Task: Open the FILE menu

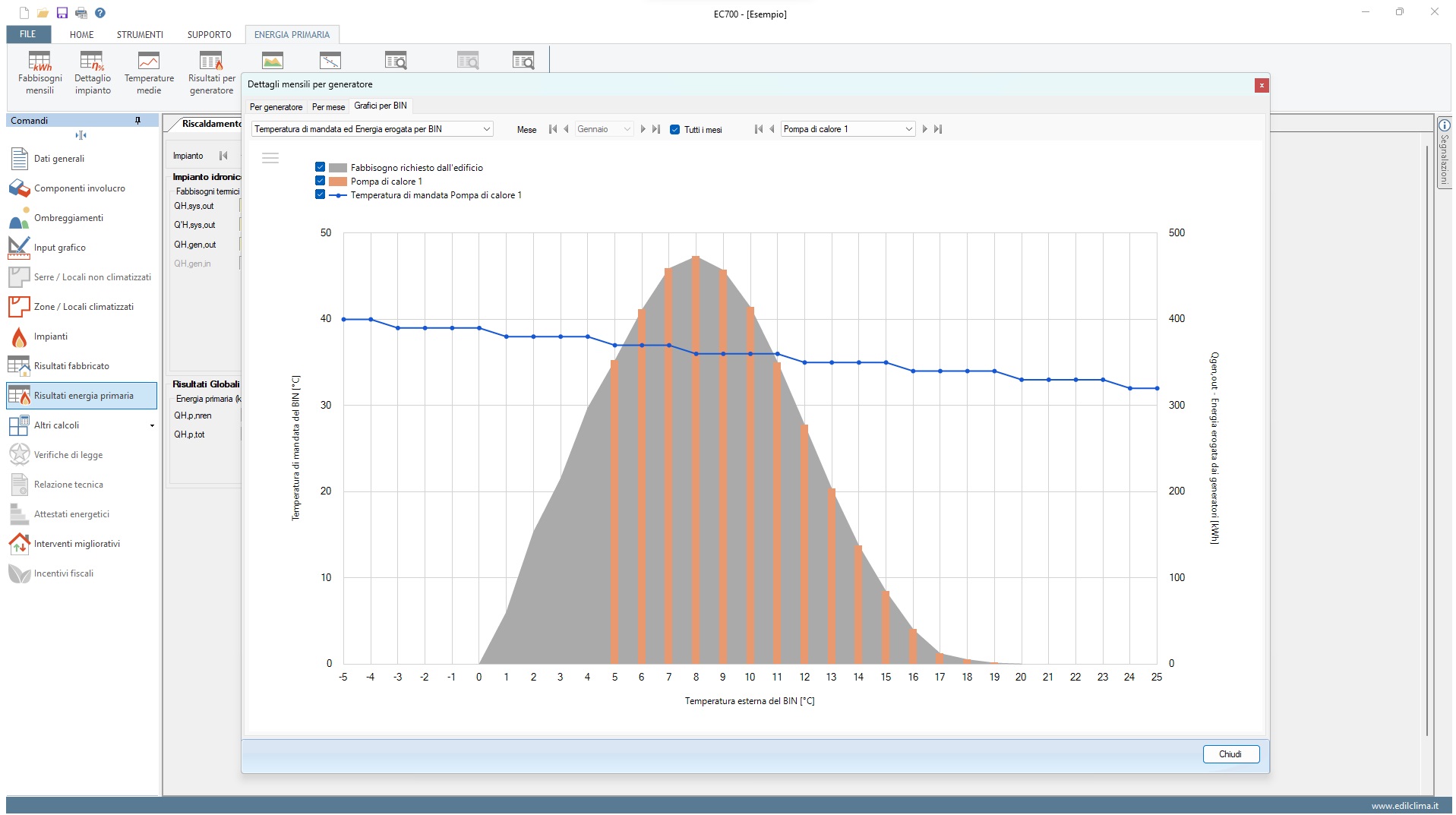Action: click(x=28, y=34)
